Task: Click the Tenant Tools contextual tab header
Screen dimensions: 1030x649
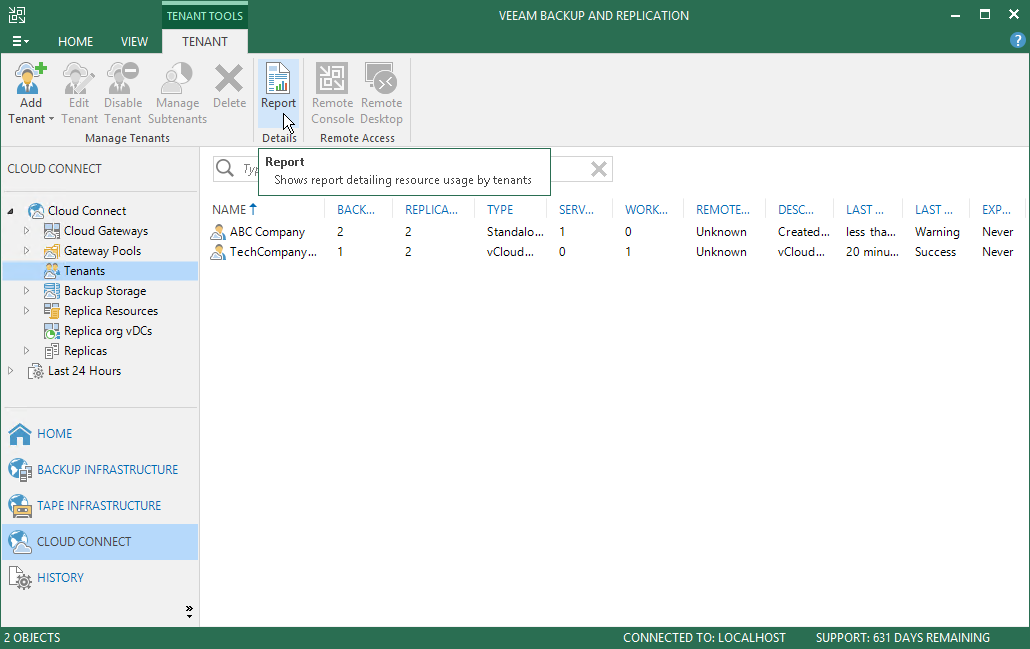Action: [x=205, y=16]
